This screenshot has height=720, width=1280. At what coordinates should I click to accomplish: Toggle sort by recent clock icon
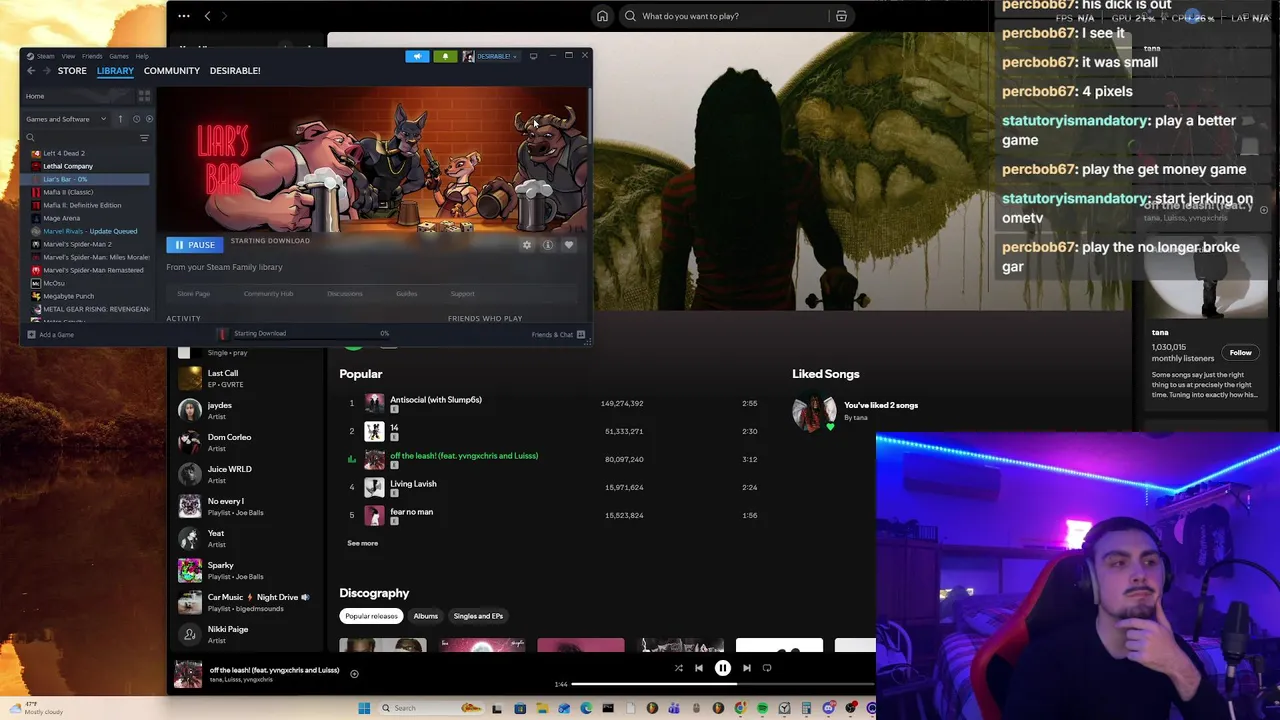(136, 119)
